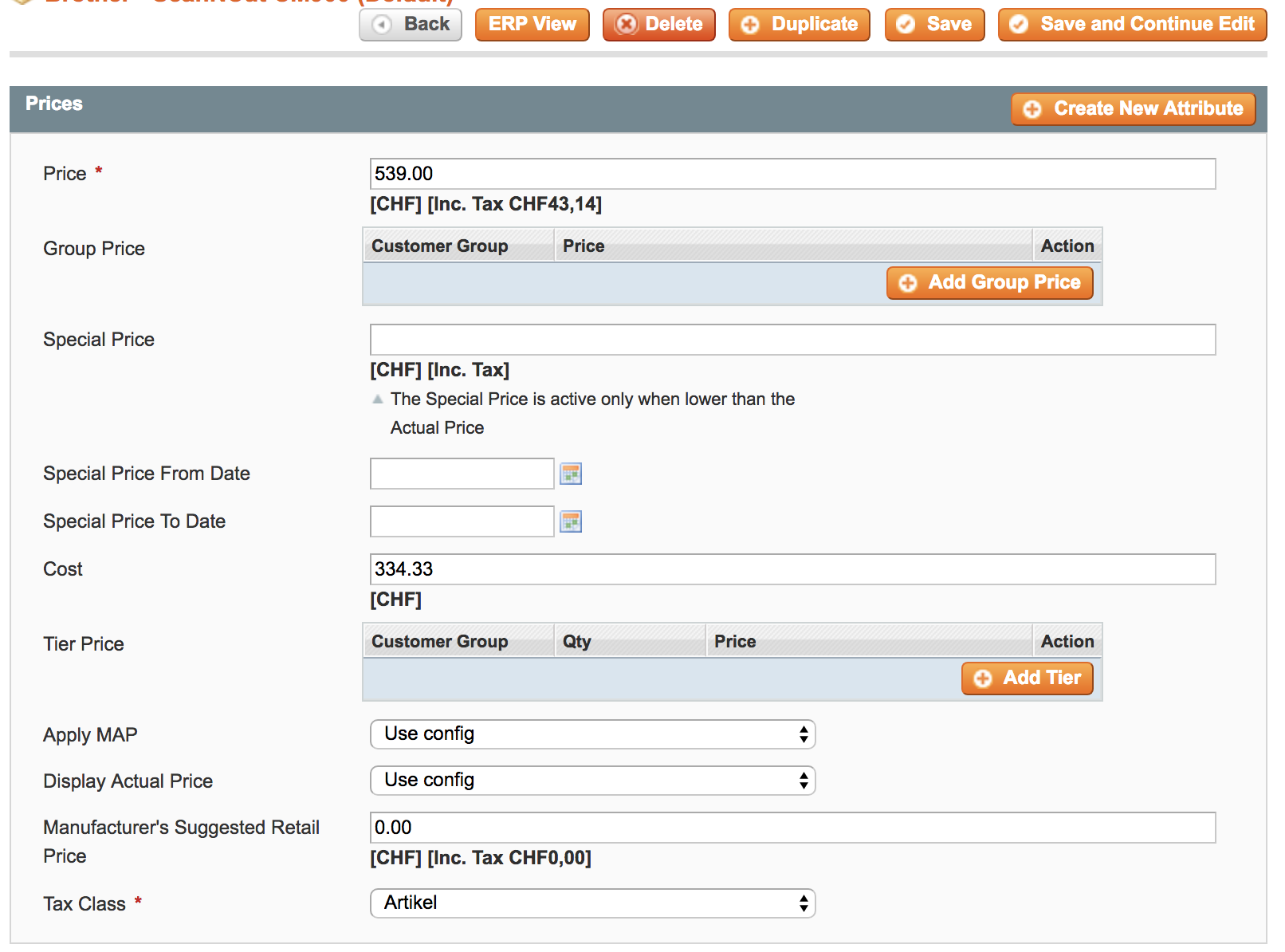Click the Action column header in Group Price table

click(1067, 246)
